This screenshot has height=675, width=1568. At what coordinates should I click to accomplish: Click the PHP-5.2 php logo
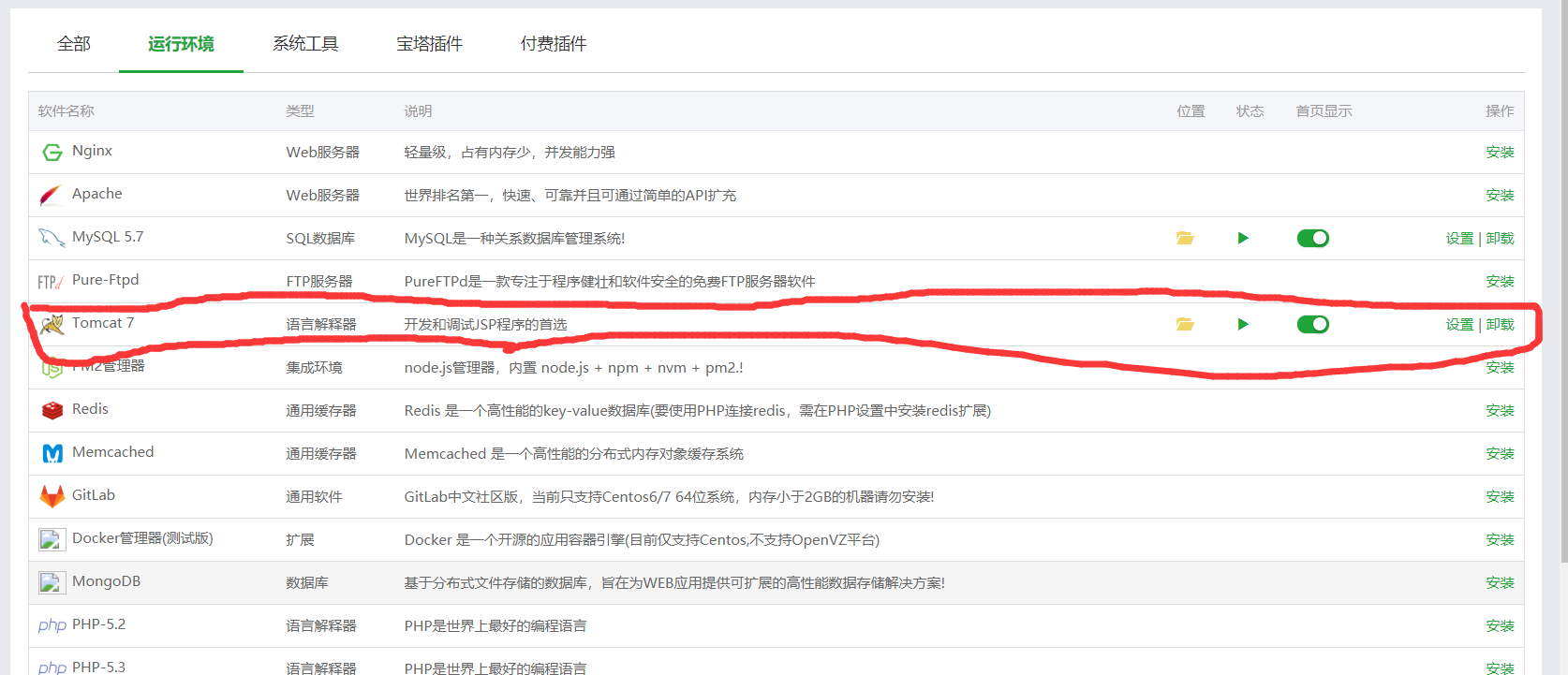pos(52,625)
